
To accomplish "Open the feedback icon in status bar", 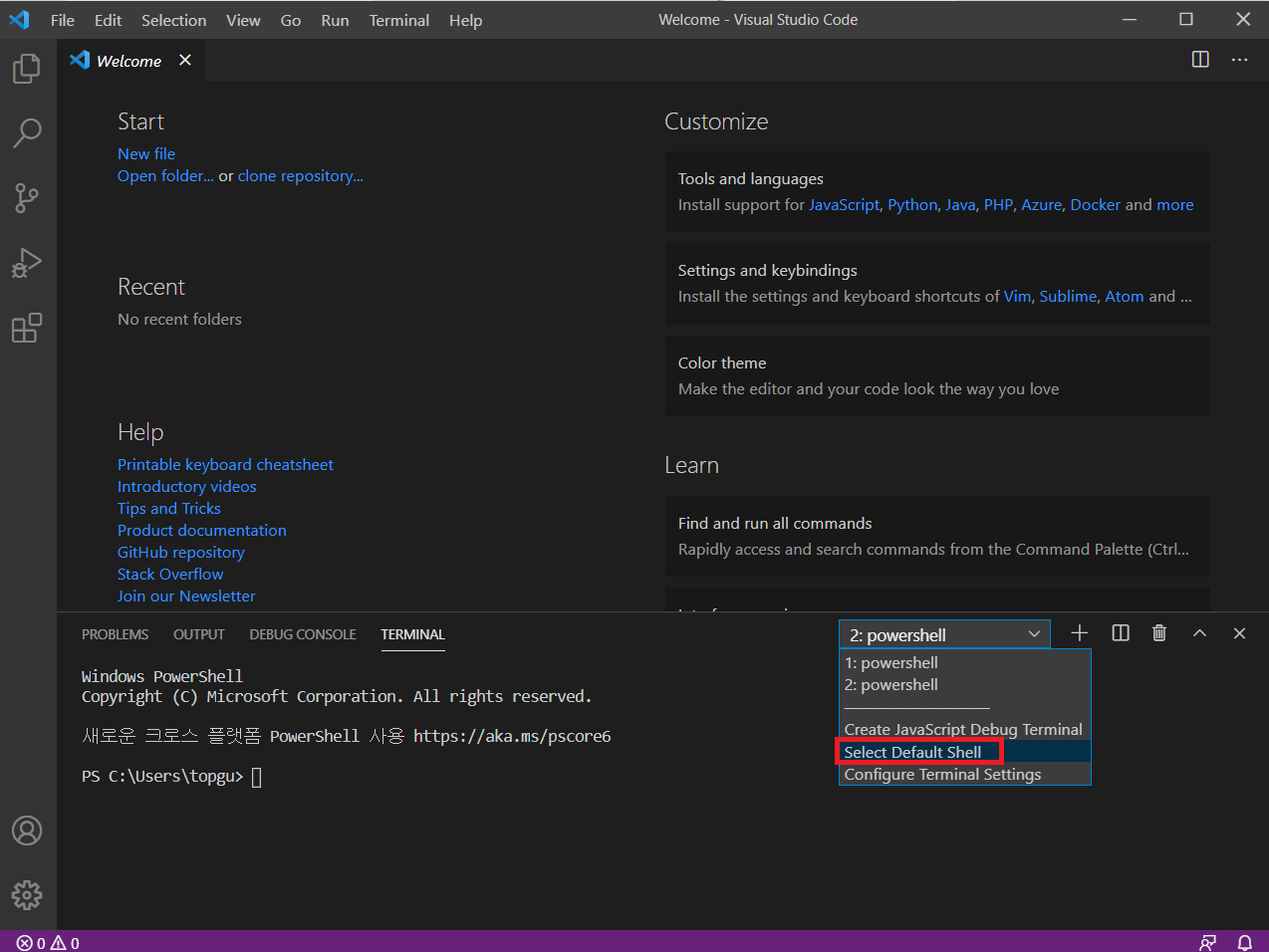I will coord(1208,942).
